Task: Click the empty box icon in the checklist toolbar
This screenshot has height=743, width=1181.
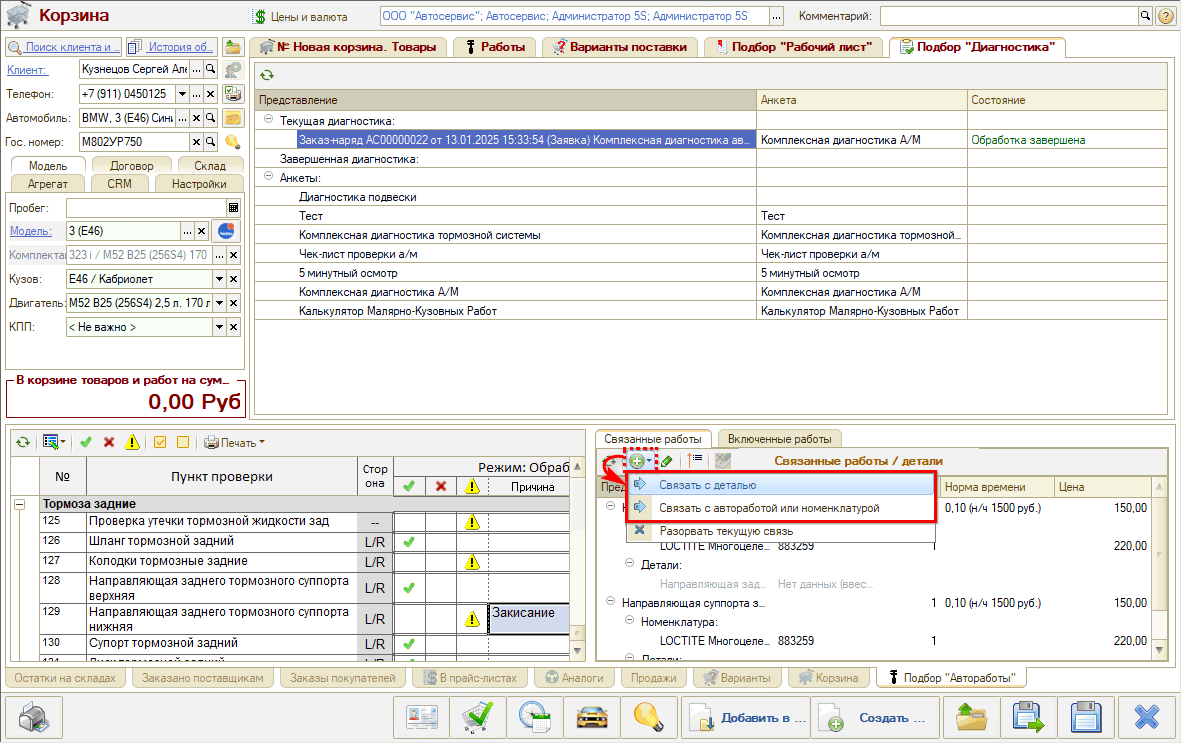Action: coord(182,442)
